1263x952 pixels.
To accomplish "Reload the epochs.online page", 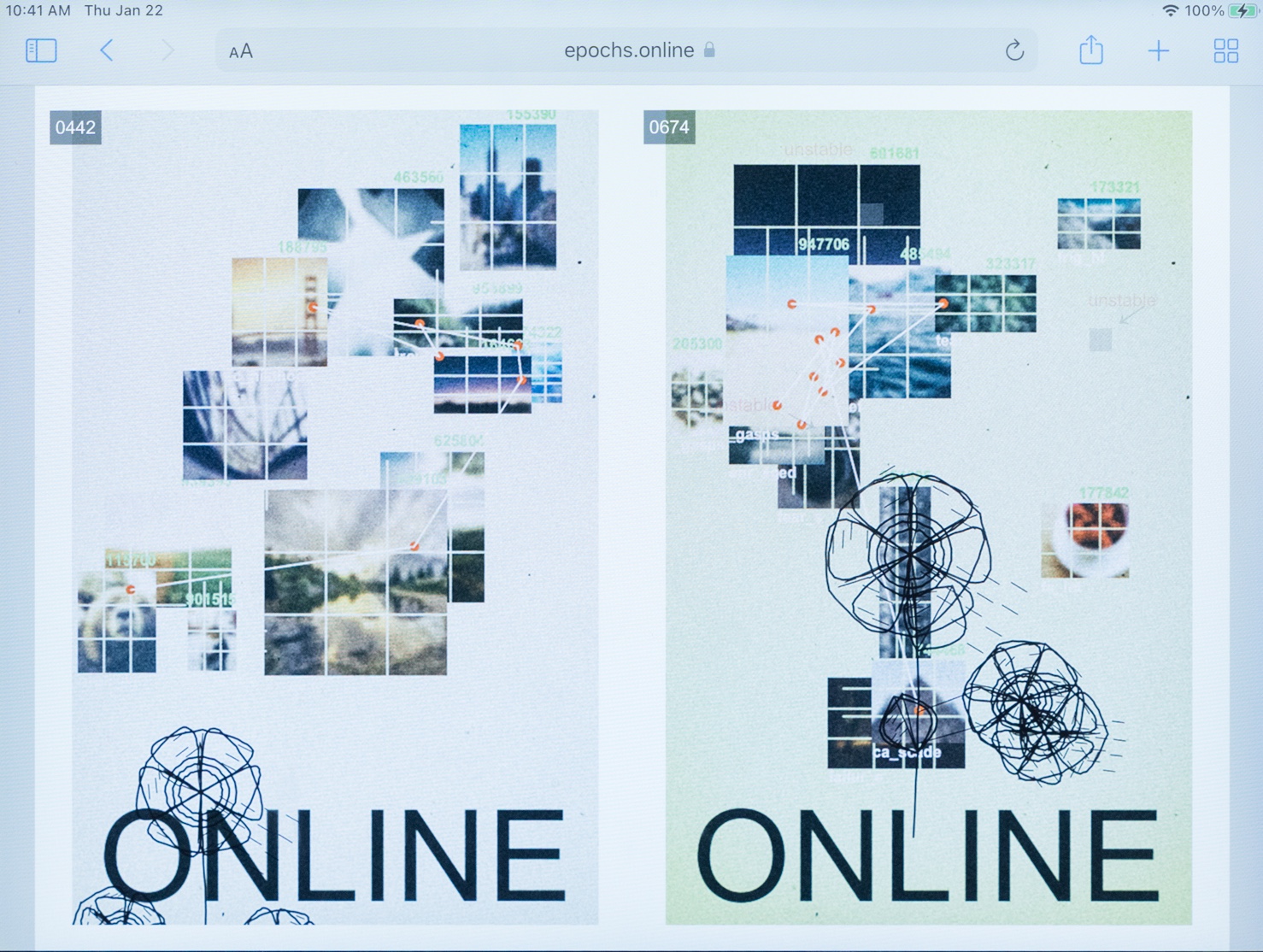I will pyautogui.click(x=1014, y=51).
